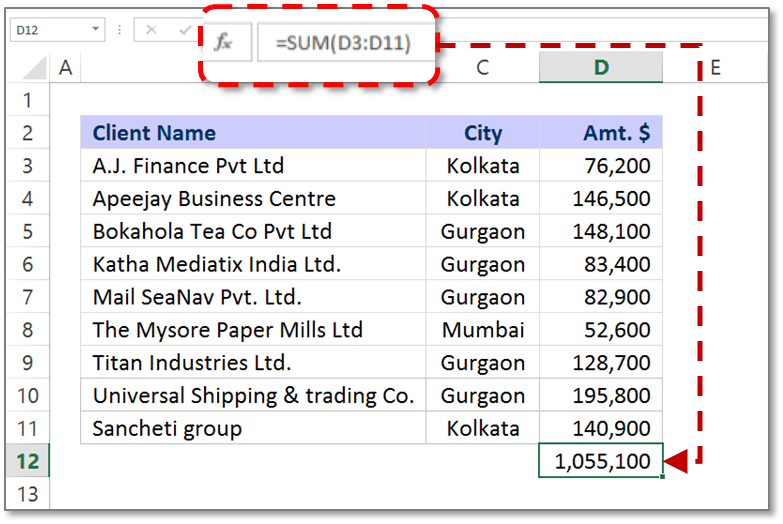Image resolution: width=783 pixels, height=524 pixels.
Task: Select row 5 header
Action: click(27, 231)
